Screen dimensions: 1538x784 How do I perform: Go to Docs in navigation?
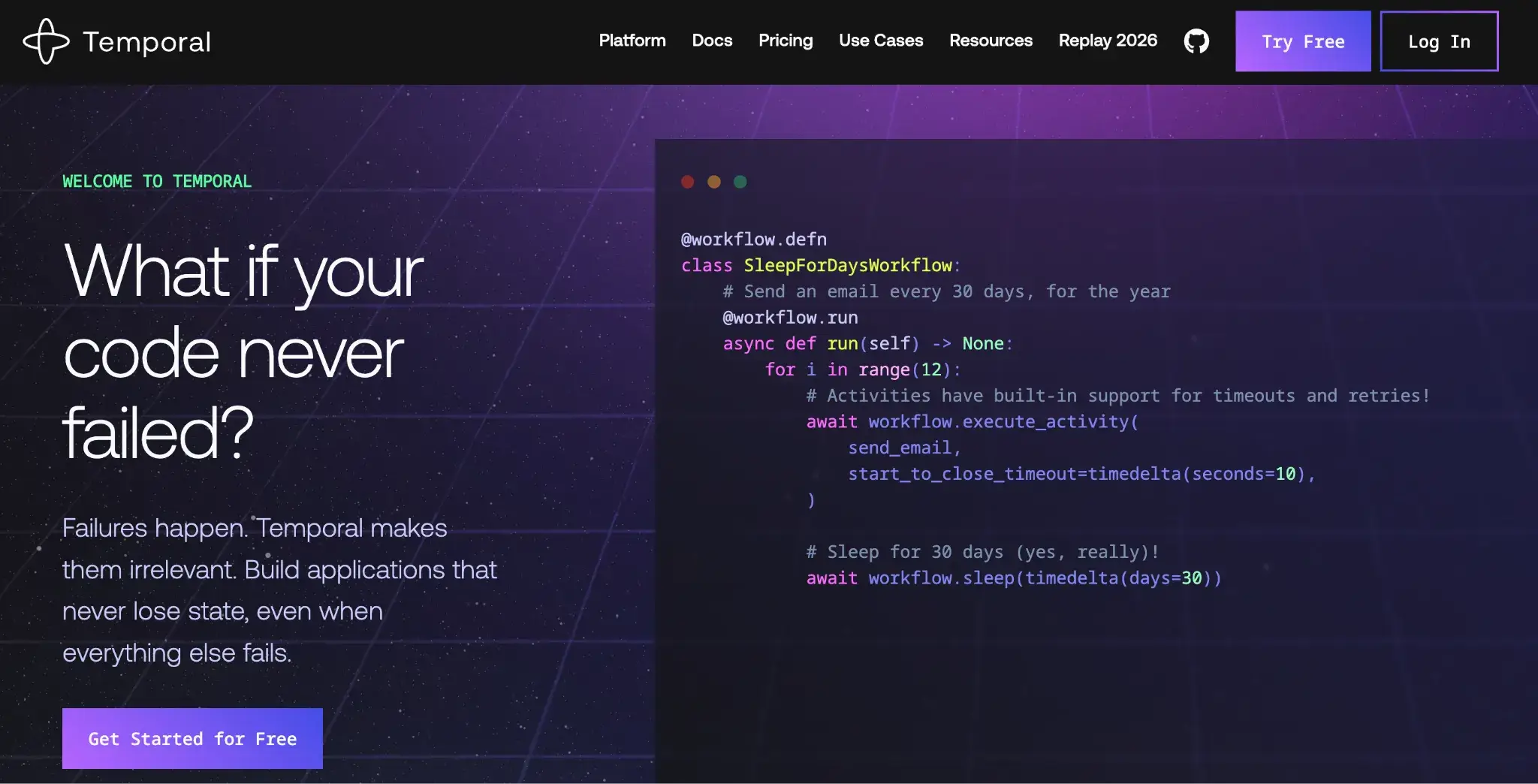[x=712, y=41]
